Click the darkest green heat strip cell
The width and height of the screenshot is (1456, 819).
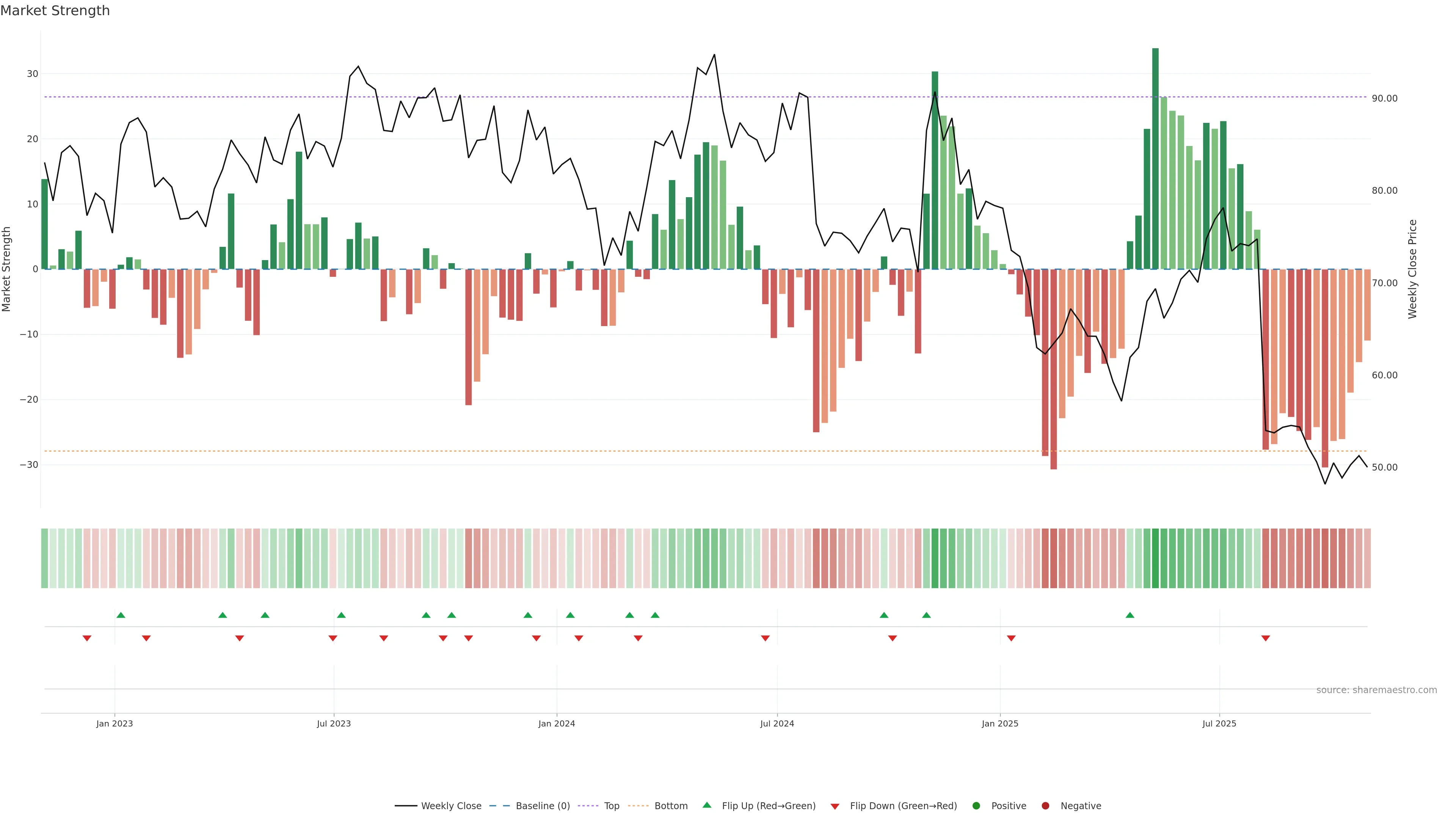(x=1155, y=559)
